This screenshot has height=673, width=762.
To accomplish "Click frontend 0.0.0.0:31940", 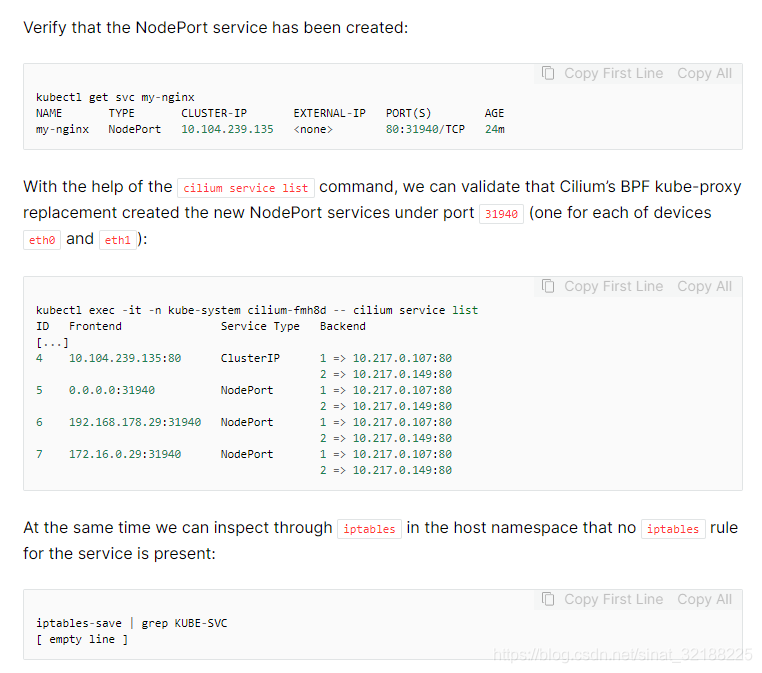I will click(112, 390).
